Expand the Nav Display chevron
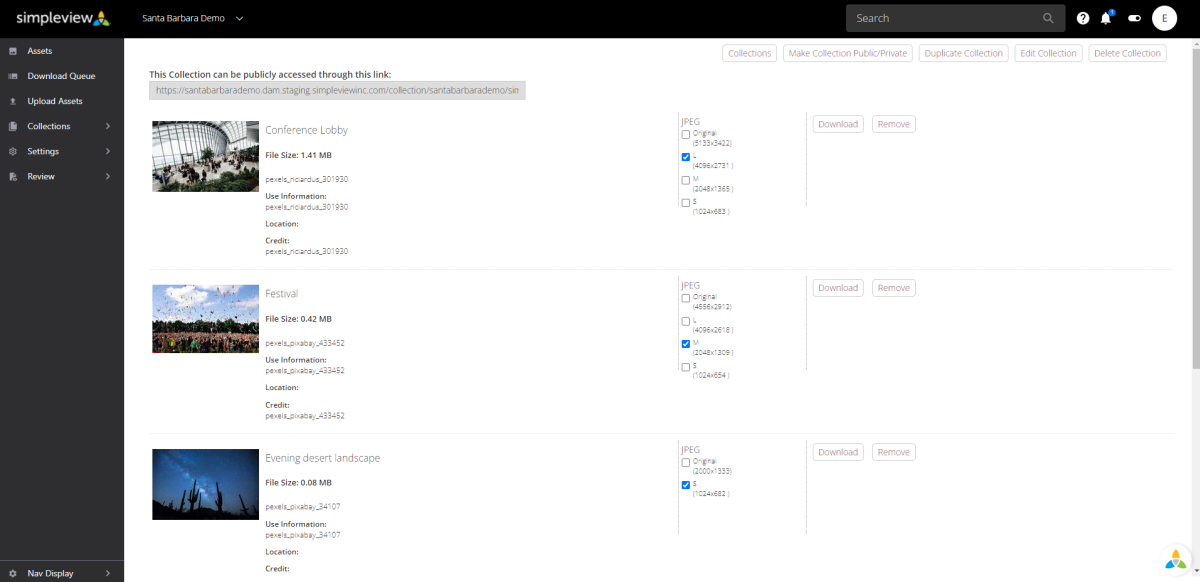 tap(108, 573)
